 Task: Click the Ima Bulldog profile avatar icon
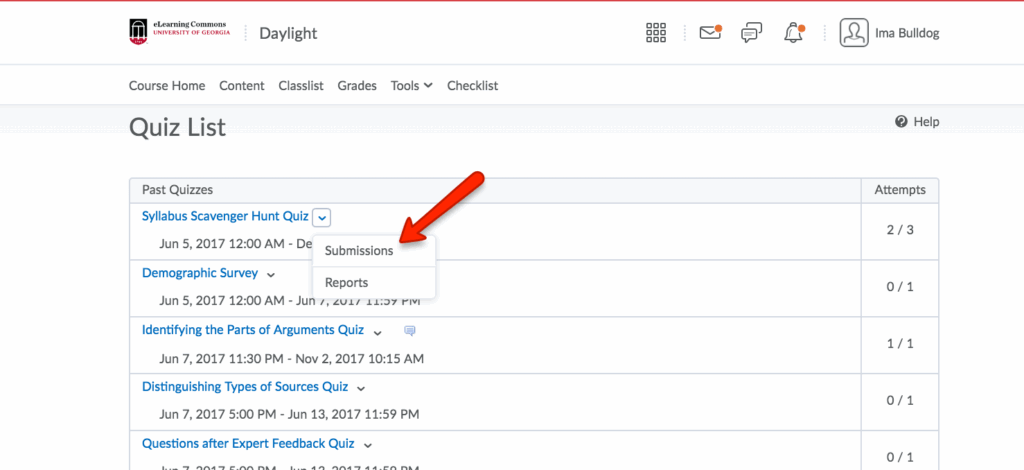pos(854,33)
